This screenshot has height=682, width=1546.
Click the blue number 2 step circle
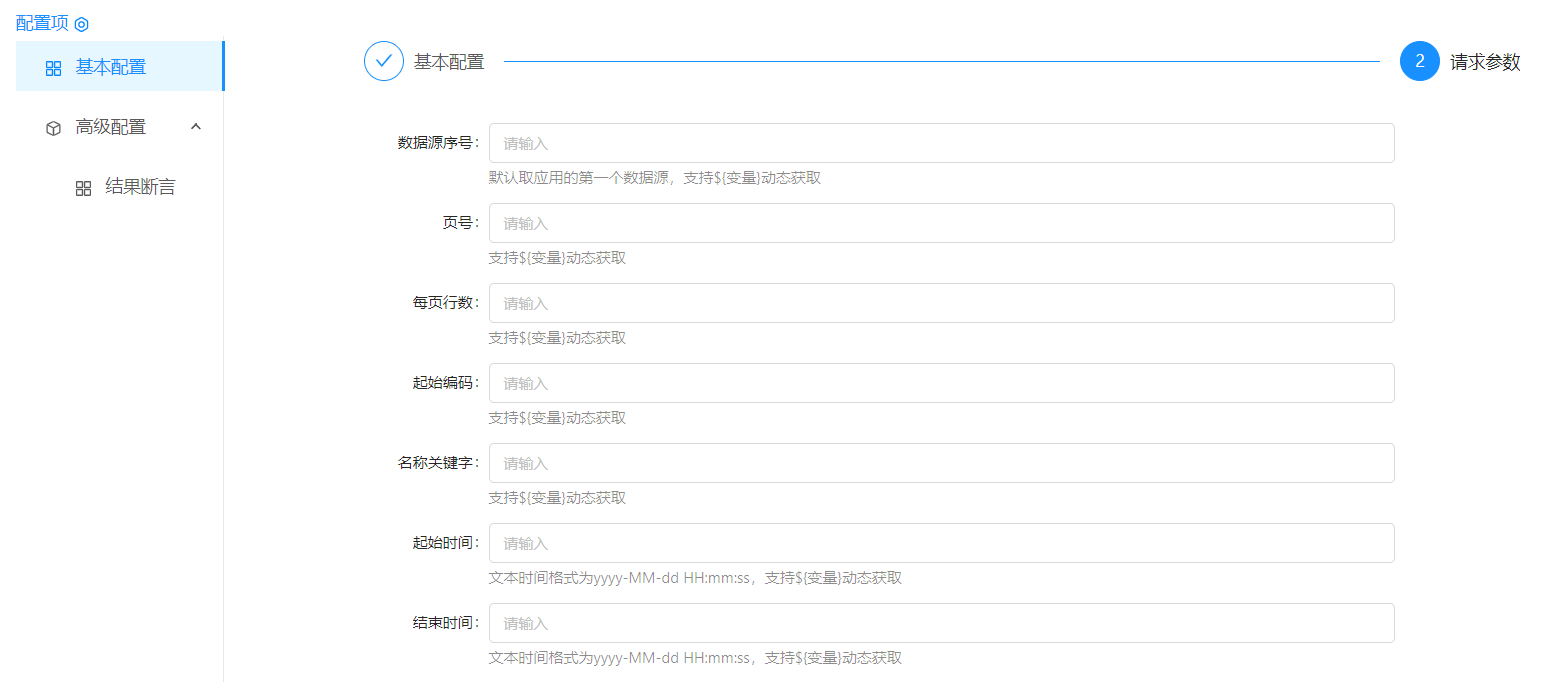[x=1419, y=61]
